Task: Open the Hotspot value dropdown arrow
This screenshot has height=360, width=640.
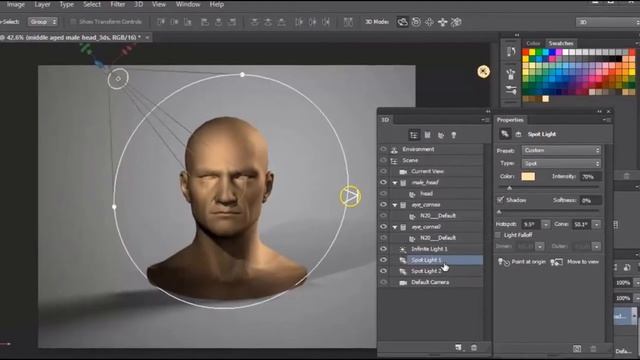Action: pos(546,224)
